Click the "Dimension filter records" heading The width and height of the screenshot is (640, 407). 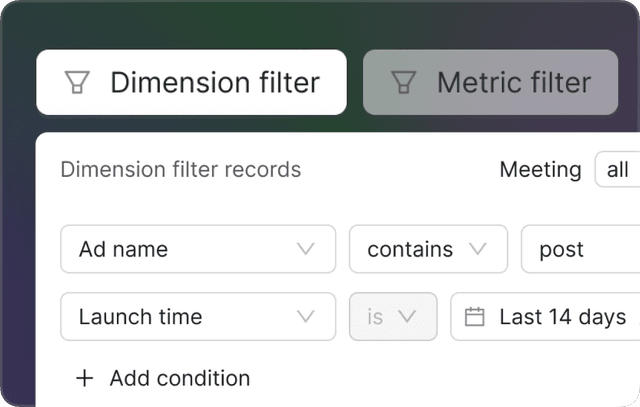point(181,169)
